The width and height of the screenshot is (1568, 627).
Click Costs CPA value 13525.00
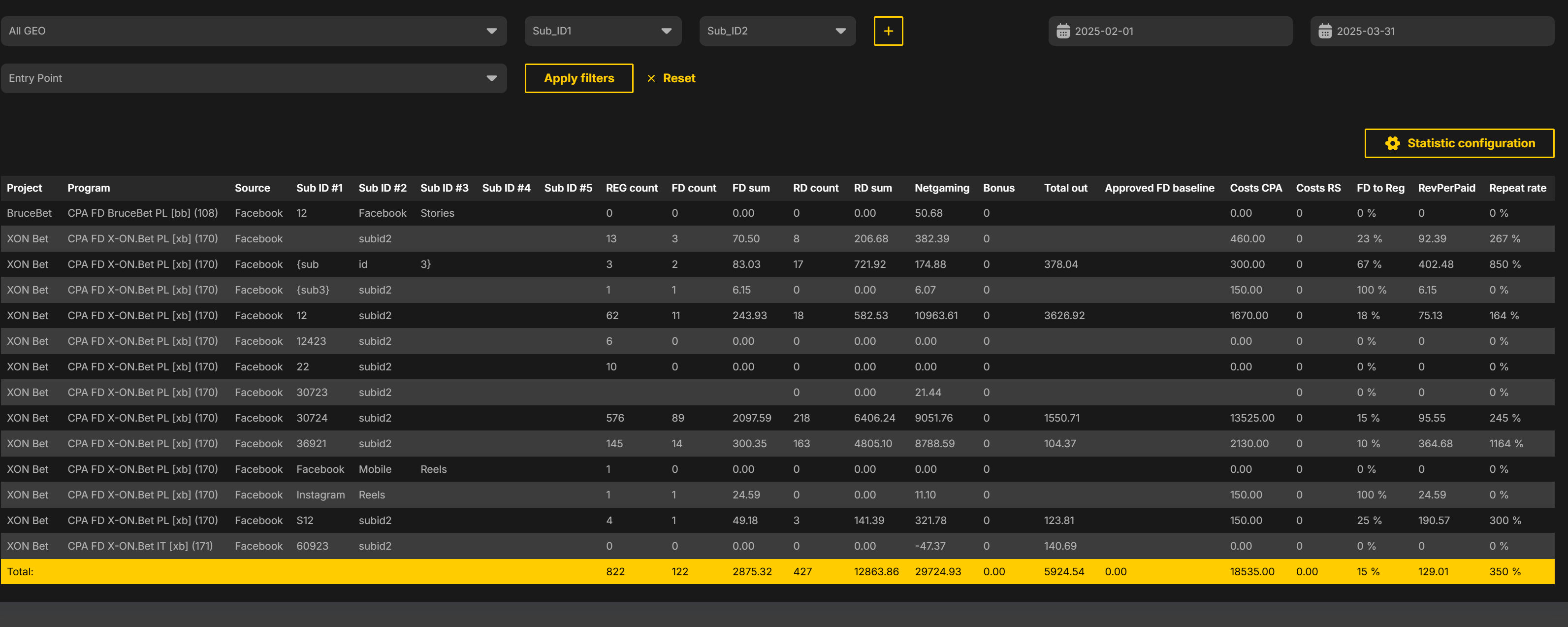[1252, 418]
